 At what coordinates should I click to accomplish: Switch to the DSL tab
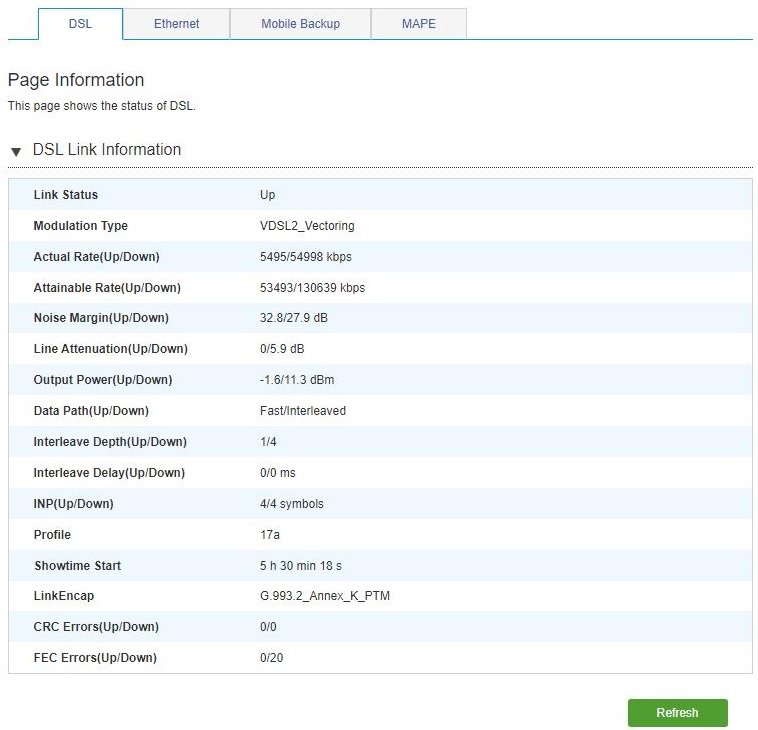pyautogui.click(x=80, y=24)
